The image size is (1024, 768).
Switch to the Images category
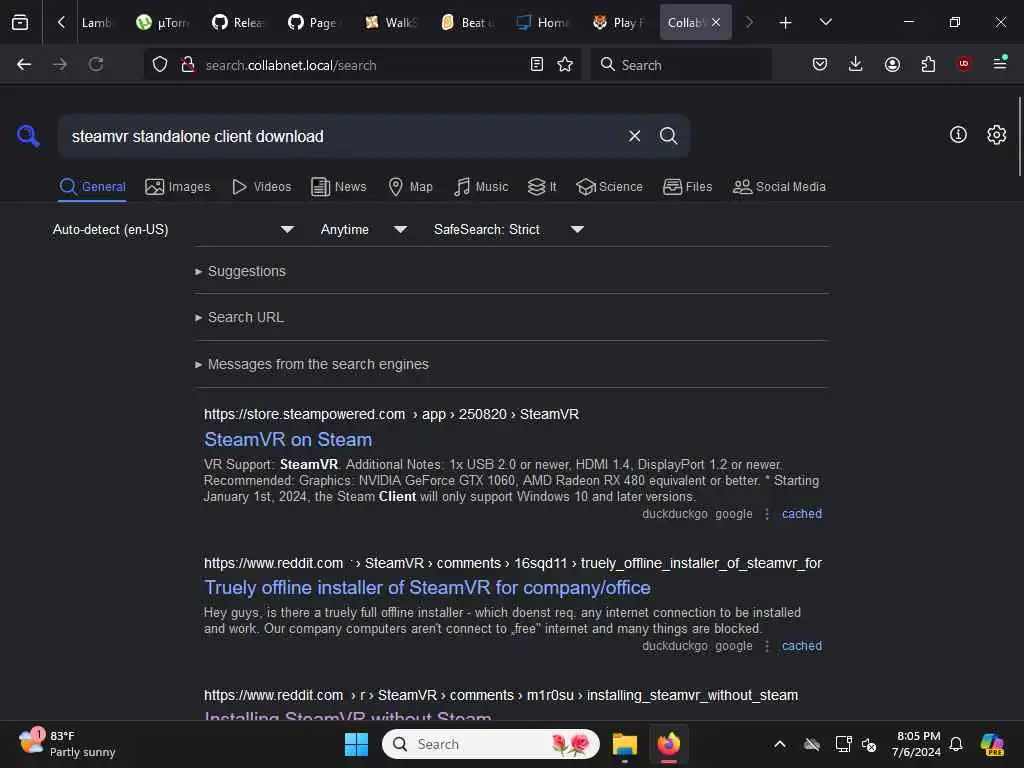[178, 187]
